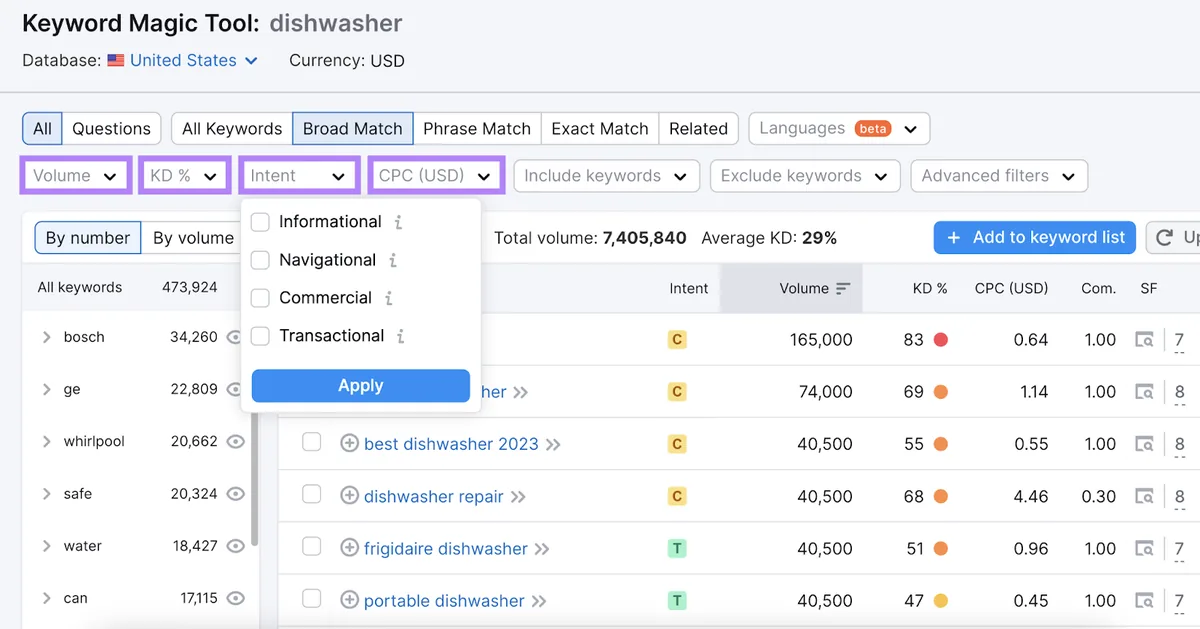The height and width of the screenshot is (629, 1200).
Task: Click the Apply button
Action: pos(361,386)
